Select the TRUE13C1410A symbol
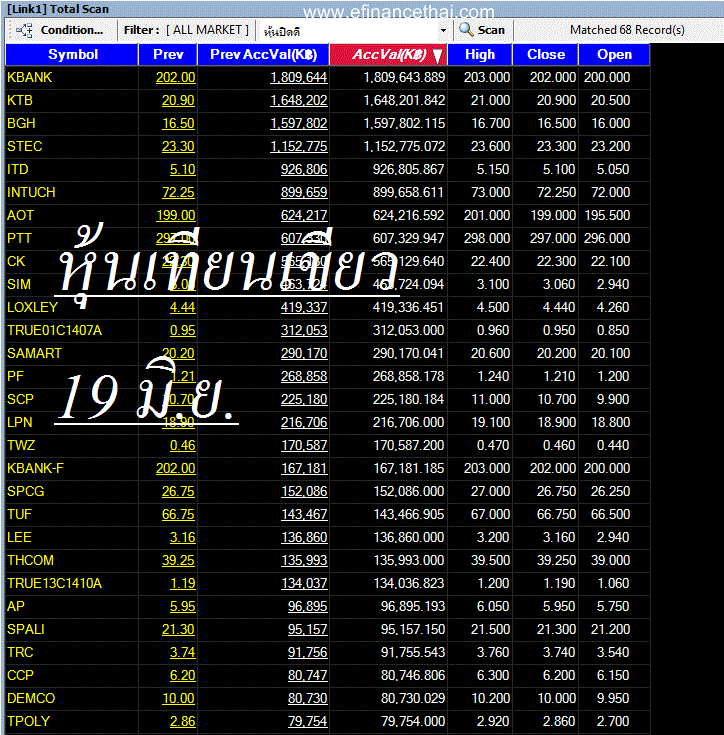The width and height of the screenshot is (724, 735). click(x=54, y=583)
